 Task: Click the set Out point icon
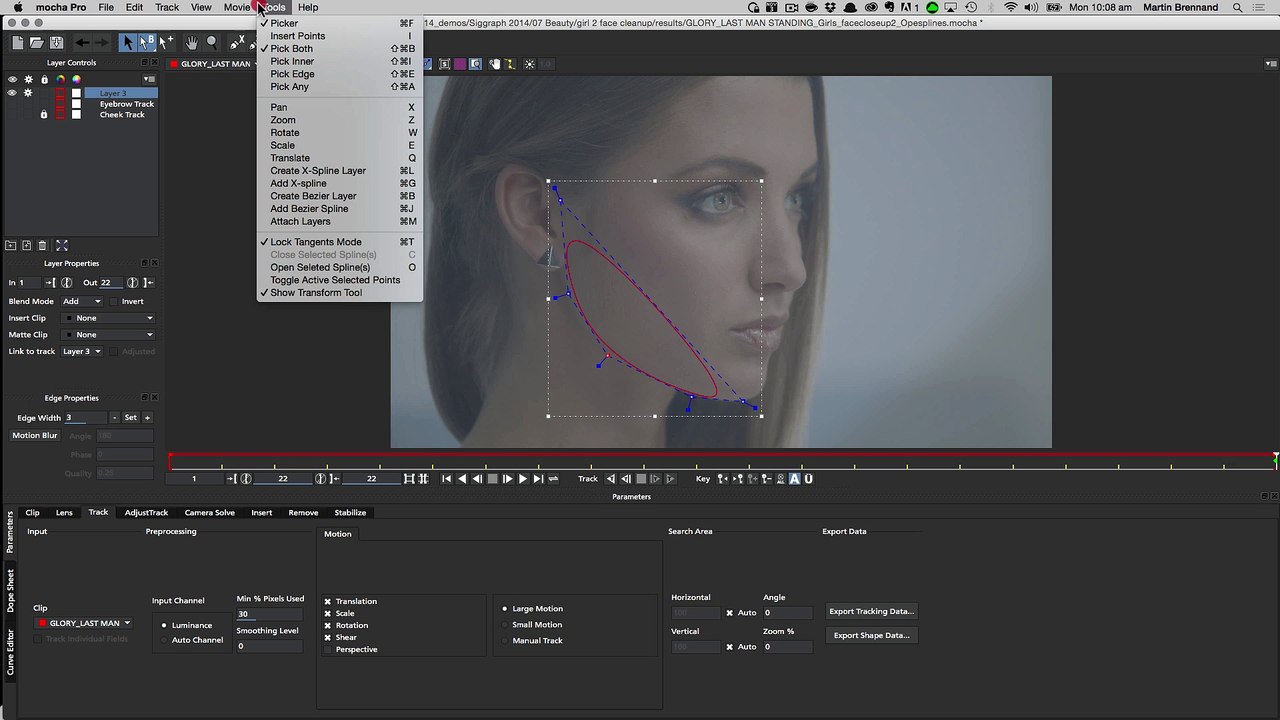point(148,282)
